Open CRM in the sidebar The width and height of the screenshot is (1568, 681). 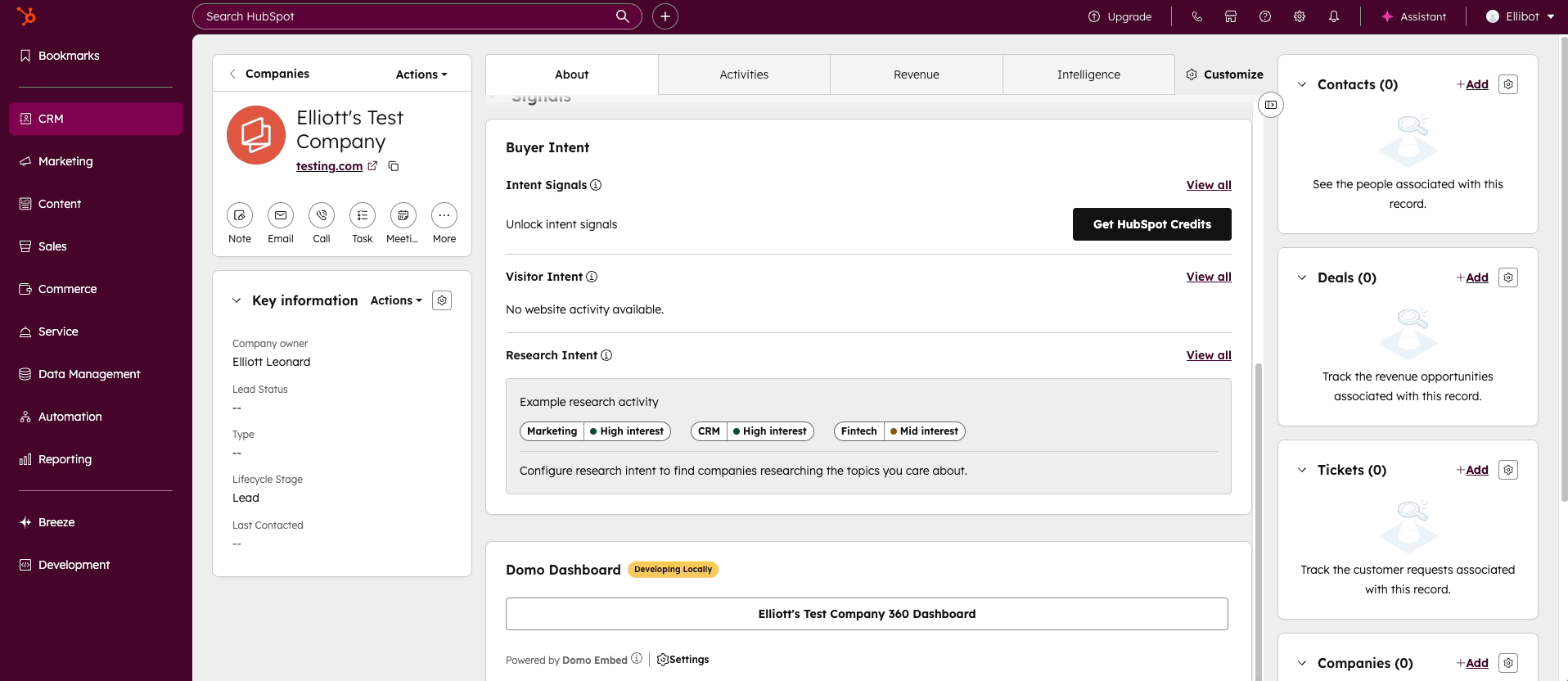pos(96,119)
